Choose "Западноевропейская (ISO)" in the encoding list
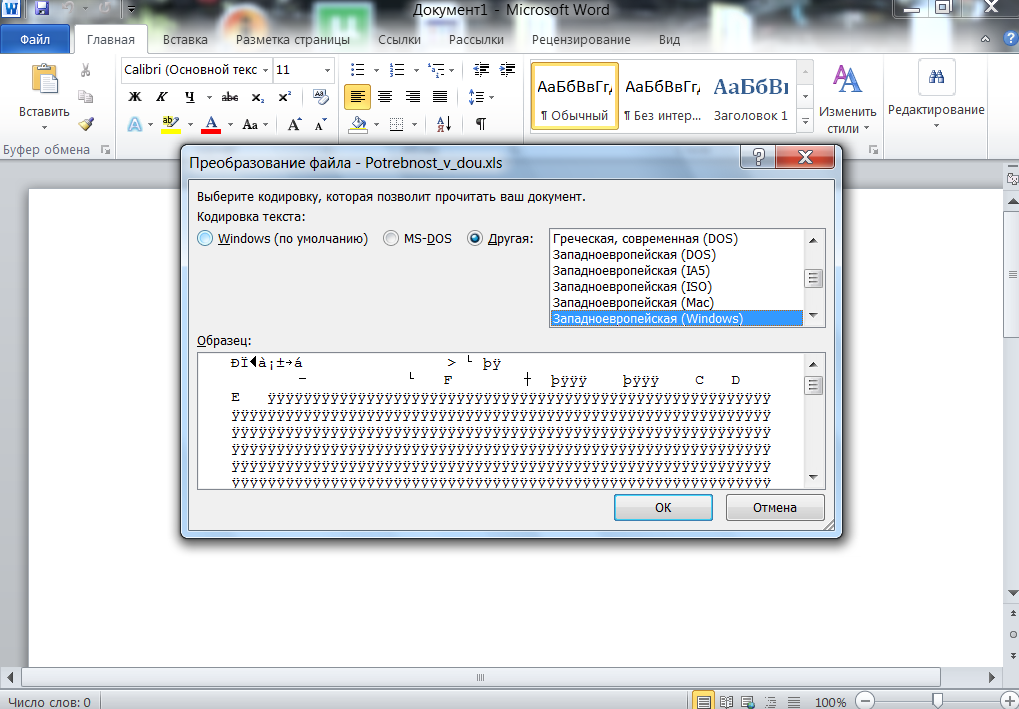Viewport: 1019px width, 709px height. coord(632,287)
